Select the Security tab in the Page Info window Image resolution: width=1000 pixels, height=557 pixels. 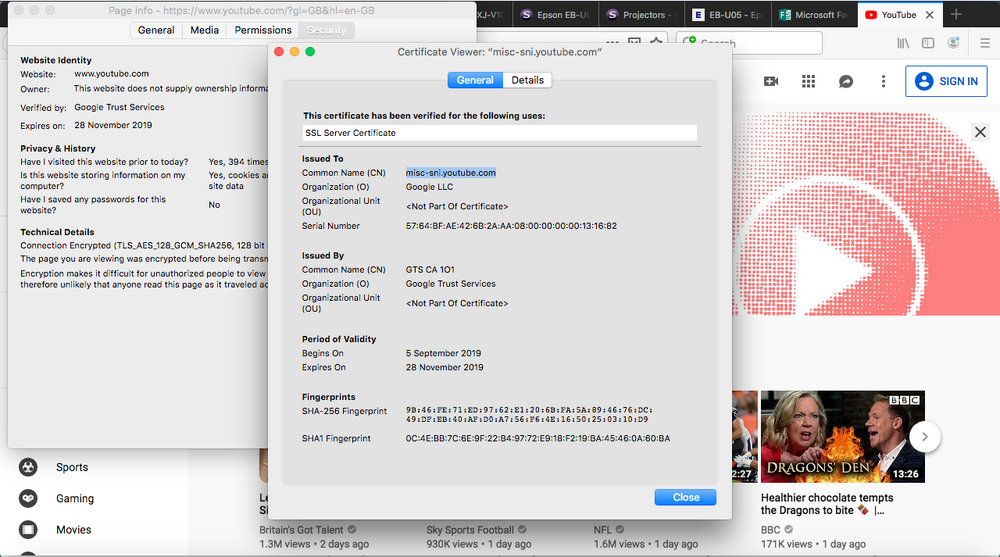coord(327,30)
